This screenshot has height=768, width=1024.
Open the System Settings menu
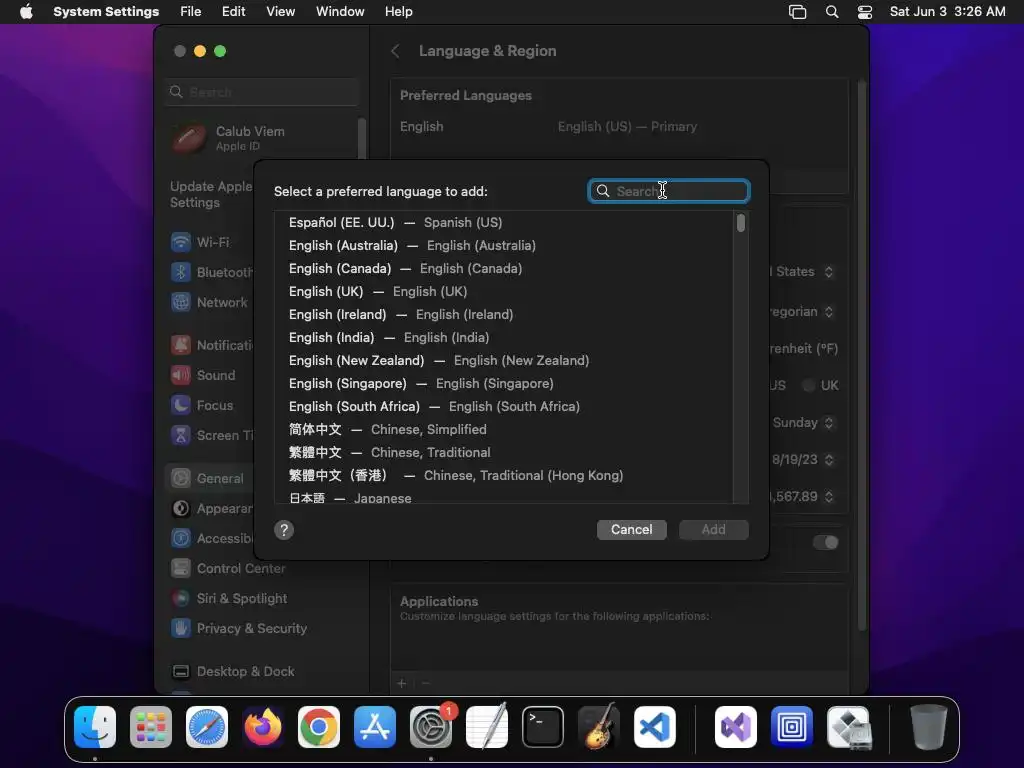[106, 12]
